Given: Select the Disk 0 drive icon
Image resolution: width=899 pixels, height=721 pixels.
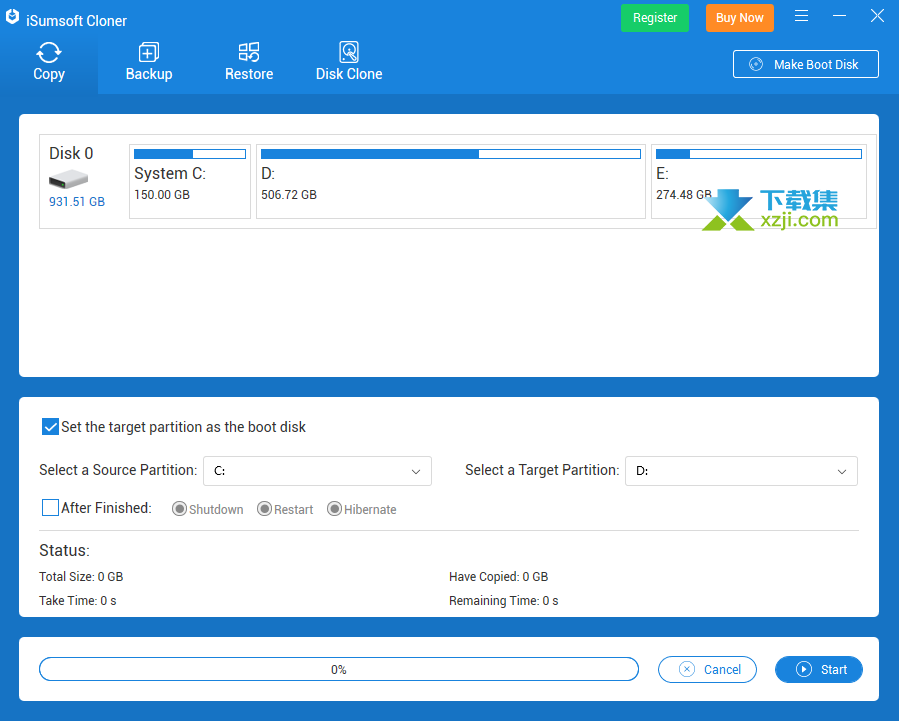Looking at the screenshot, I should tap(68, 179).
